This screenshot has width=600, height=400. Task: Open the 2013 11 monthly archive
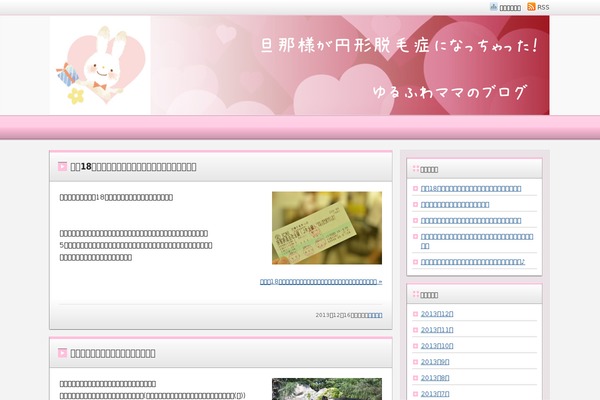[x=437, y=330]
